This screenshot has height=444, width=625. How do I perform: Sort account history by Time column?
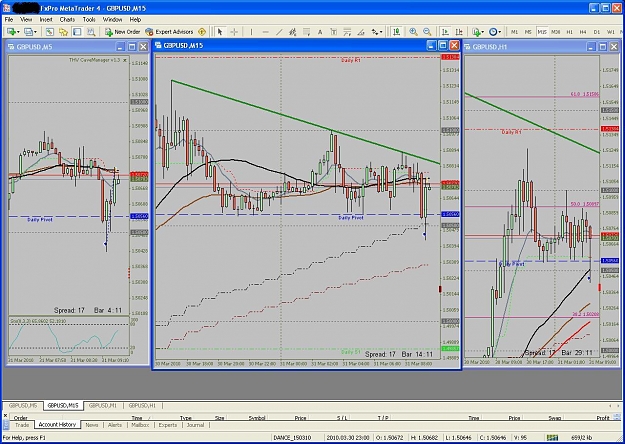coord(137,418)
